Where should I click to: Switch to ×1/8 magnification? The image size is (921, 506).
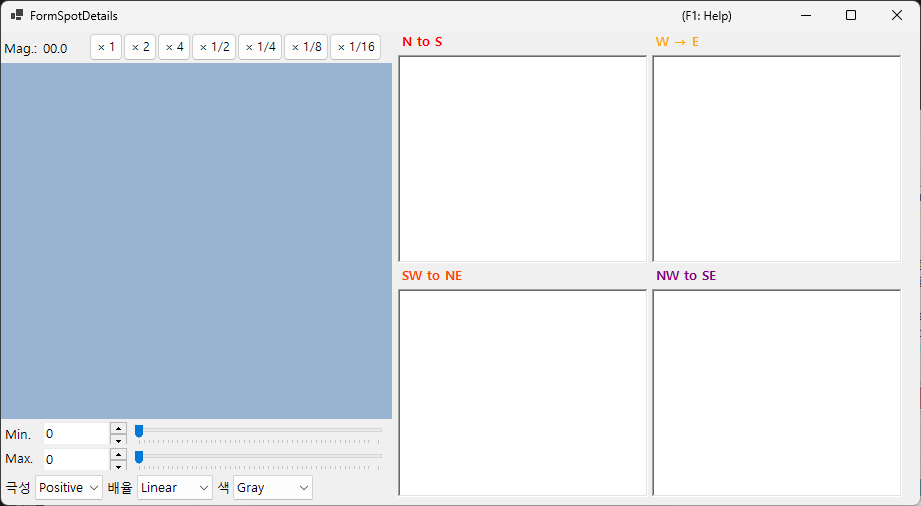306,47
